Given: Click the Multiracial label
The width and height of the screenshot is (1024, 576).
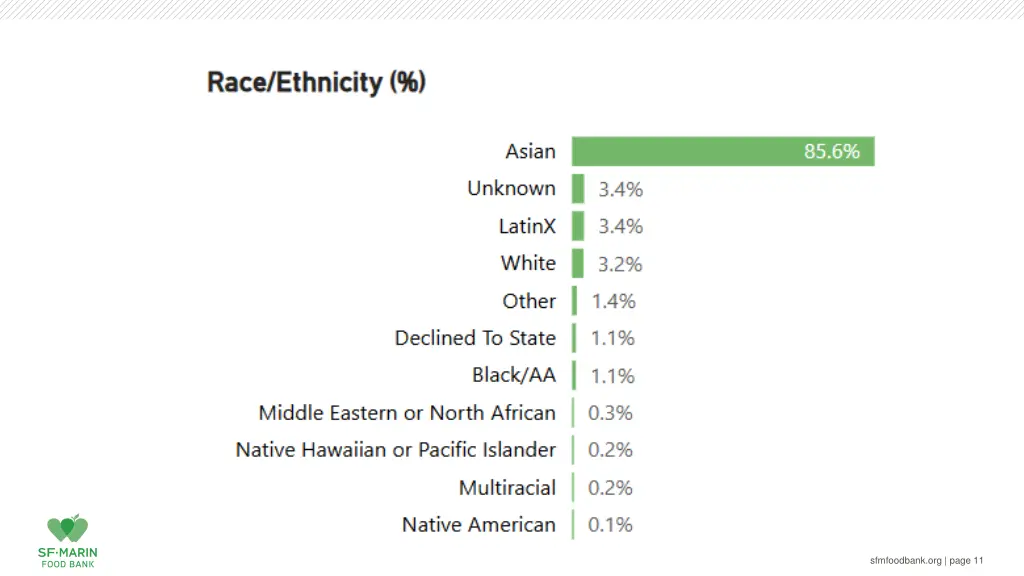Looking at the screenshot, I should 507,488.
